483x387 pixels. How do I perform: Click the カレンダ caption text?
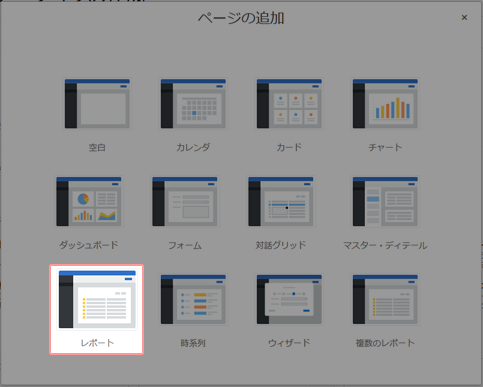[x=193, y=147]
